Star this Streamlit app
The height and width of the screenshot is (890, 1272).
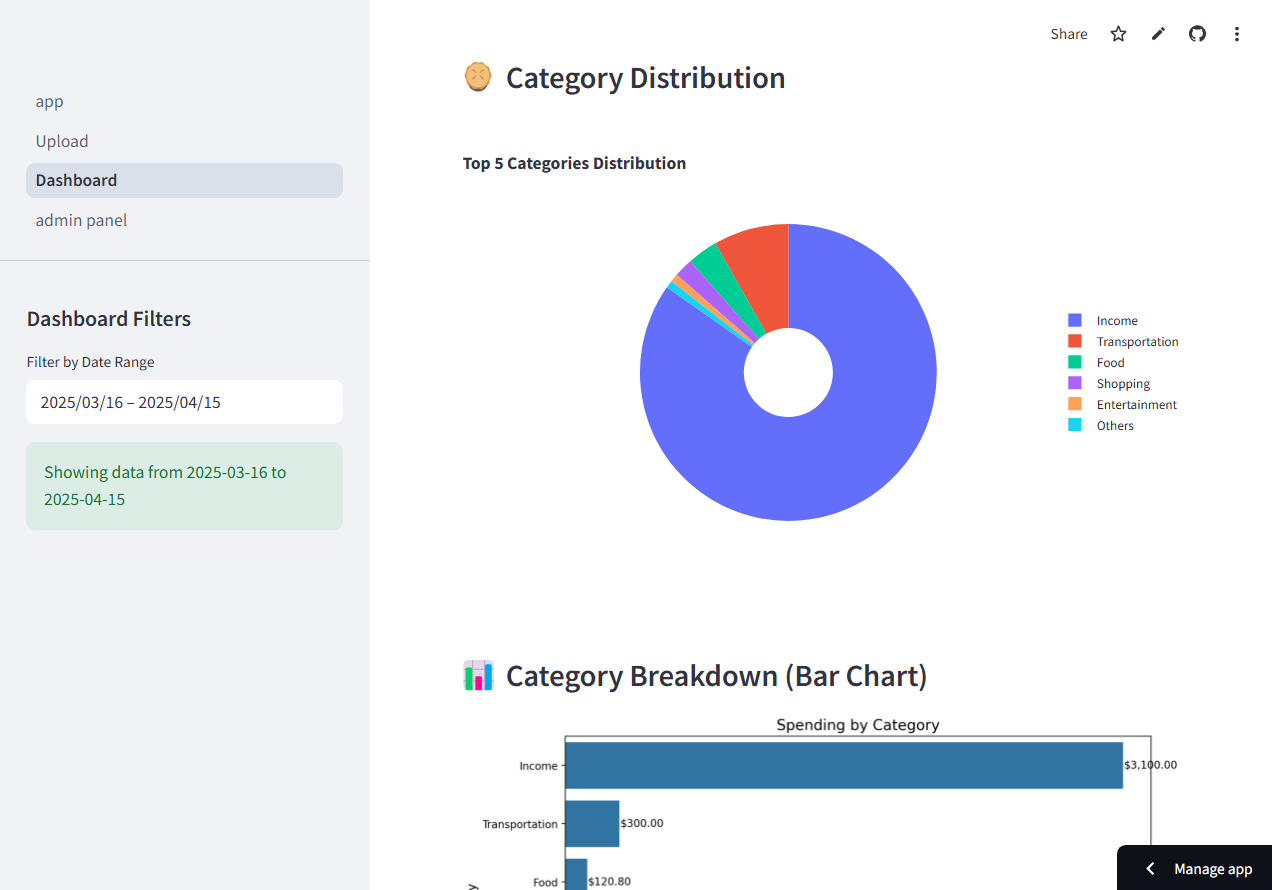(1117, 33)
